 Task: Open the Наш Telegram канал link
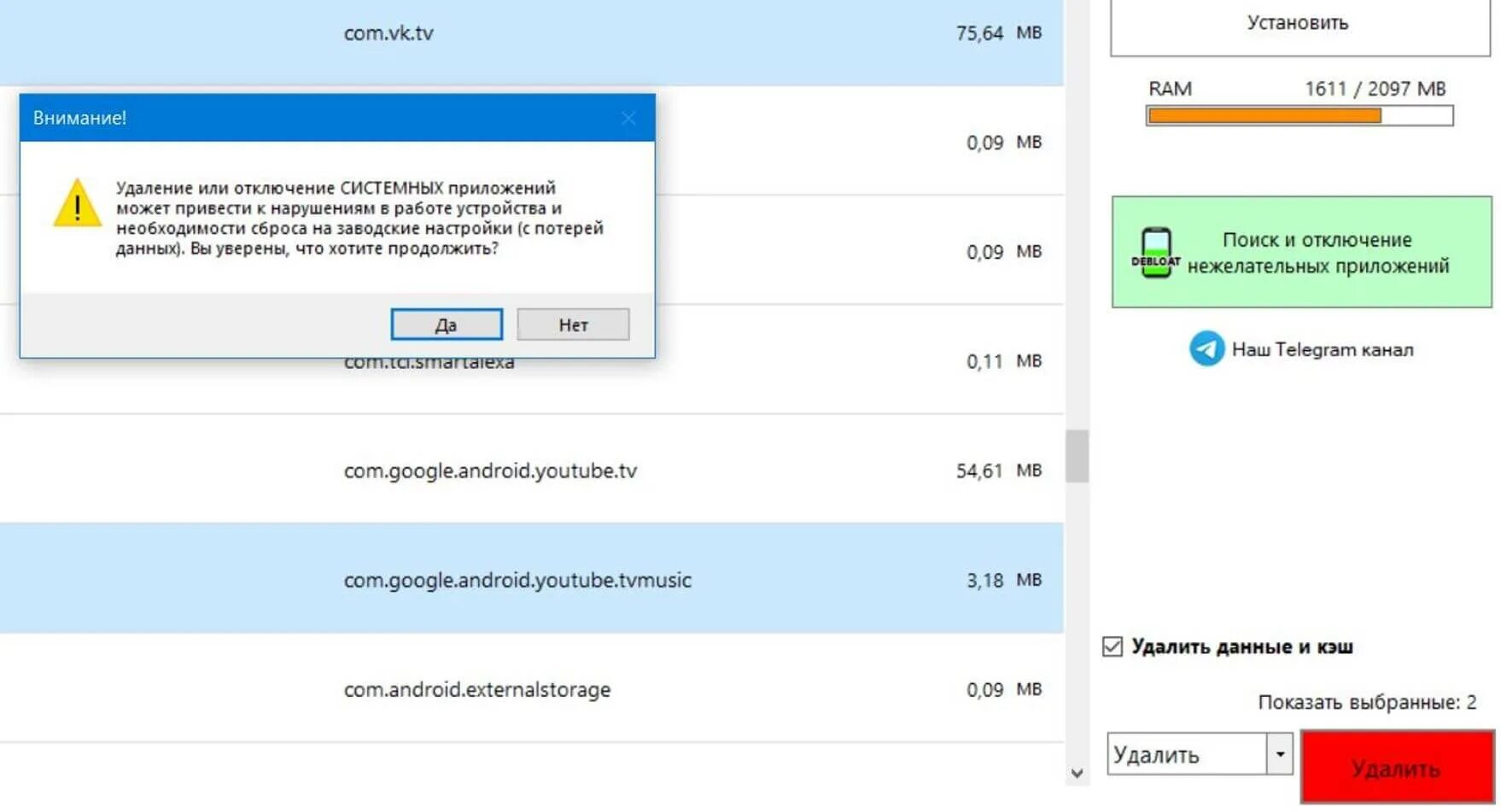[x=1323, y=349]
